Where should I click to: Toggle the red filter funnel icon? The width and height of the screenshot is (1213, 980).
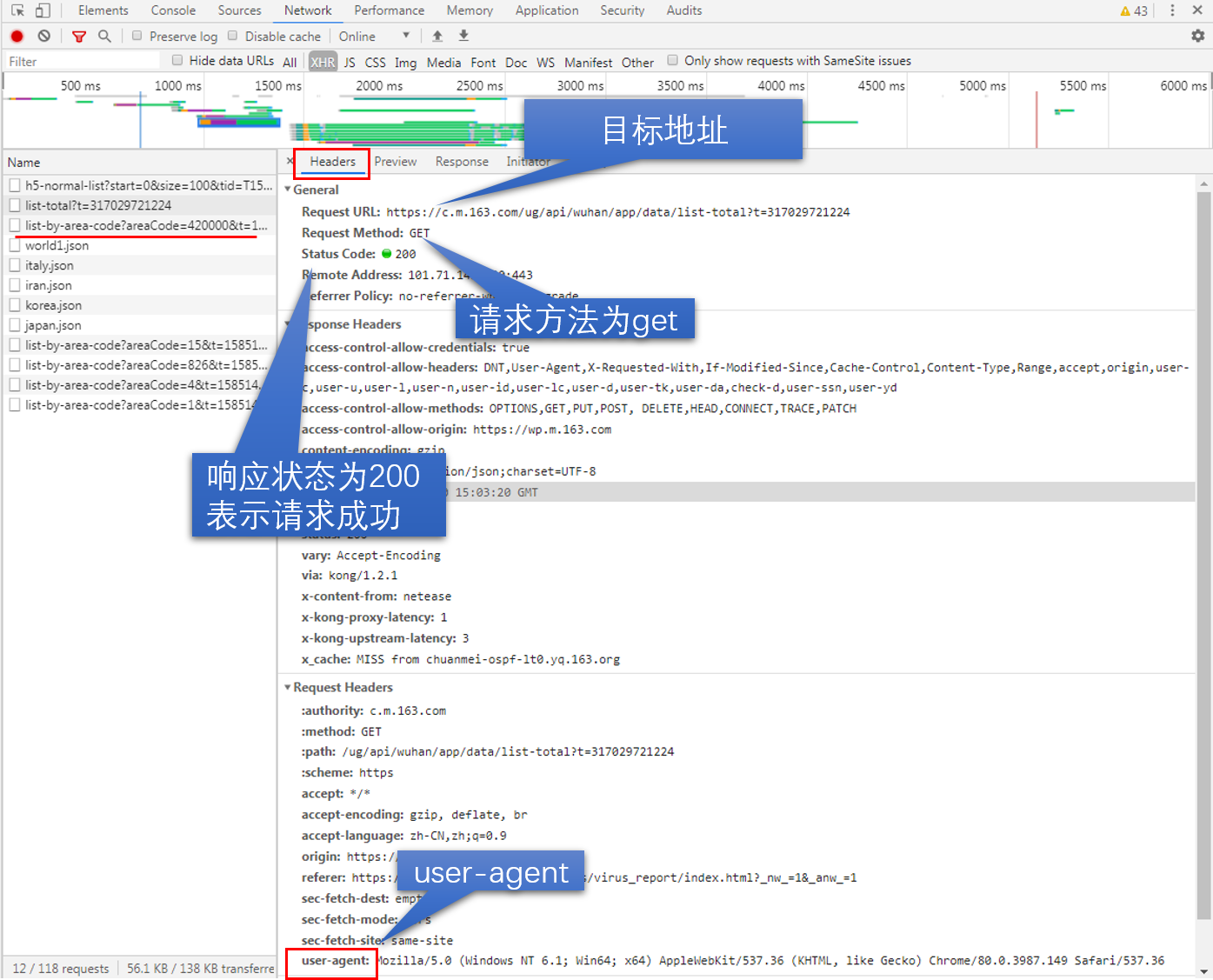coord(79,37)
